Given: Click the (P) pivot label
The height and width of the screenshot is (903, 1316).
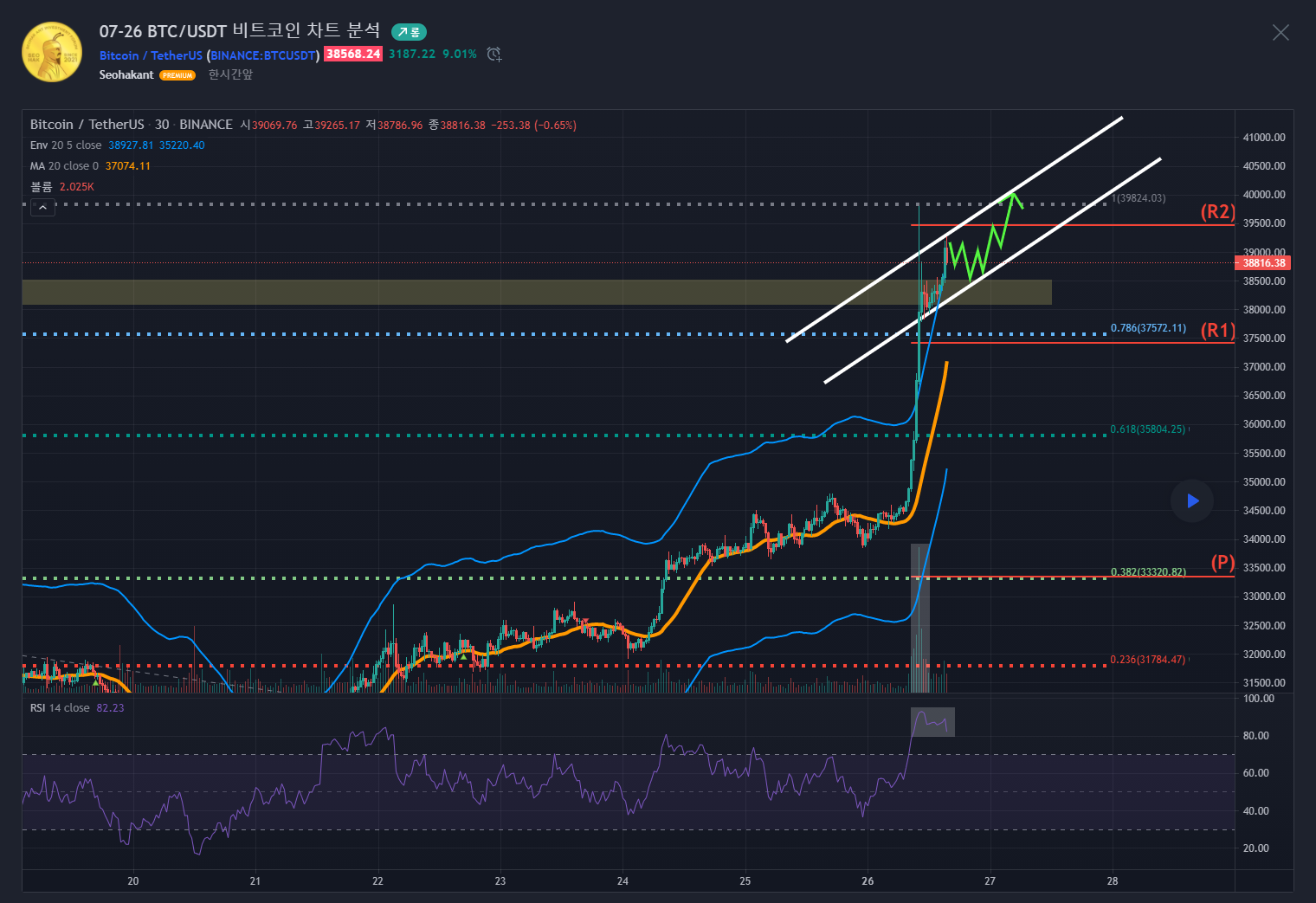Looking at the screenshot, I should coord(1222,563).
